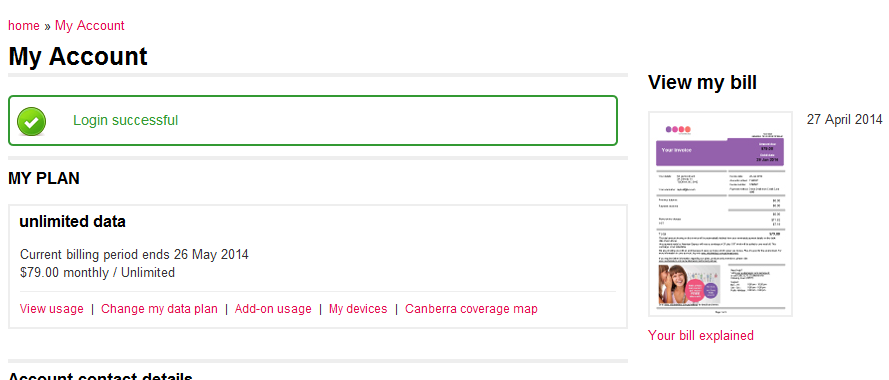Viewport: 889px width, 380px height.
Task: Click the unlimited data plan title
Action: pyautogui.click(x=73, y=221)
